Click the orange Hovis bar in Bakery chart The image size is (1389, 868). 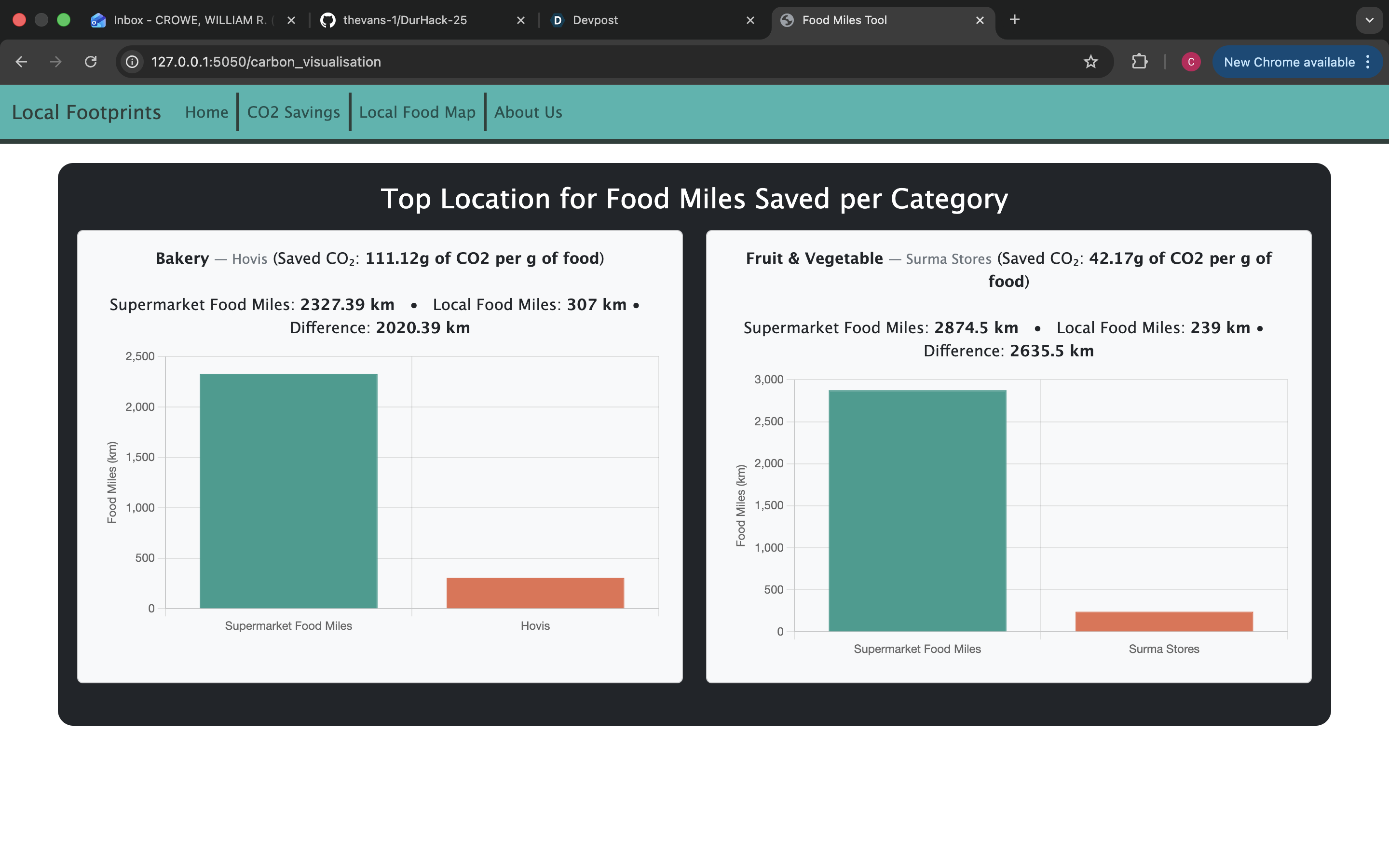click(x=535, y=593)
